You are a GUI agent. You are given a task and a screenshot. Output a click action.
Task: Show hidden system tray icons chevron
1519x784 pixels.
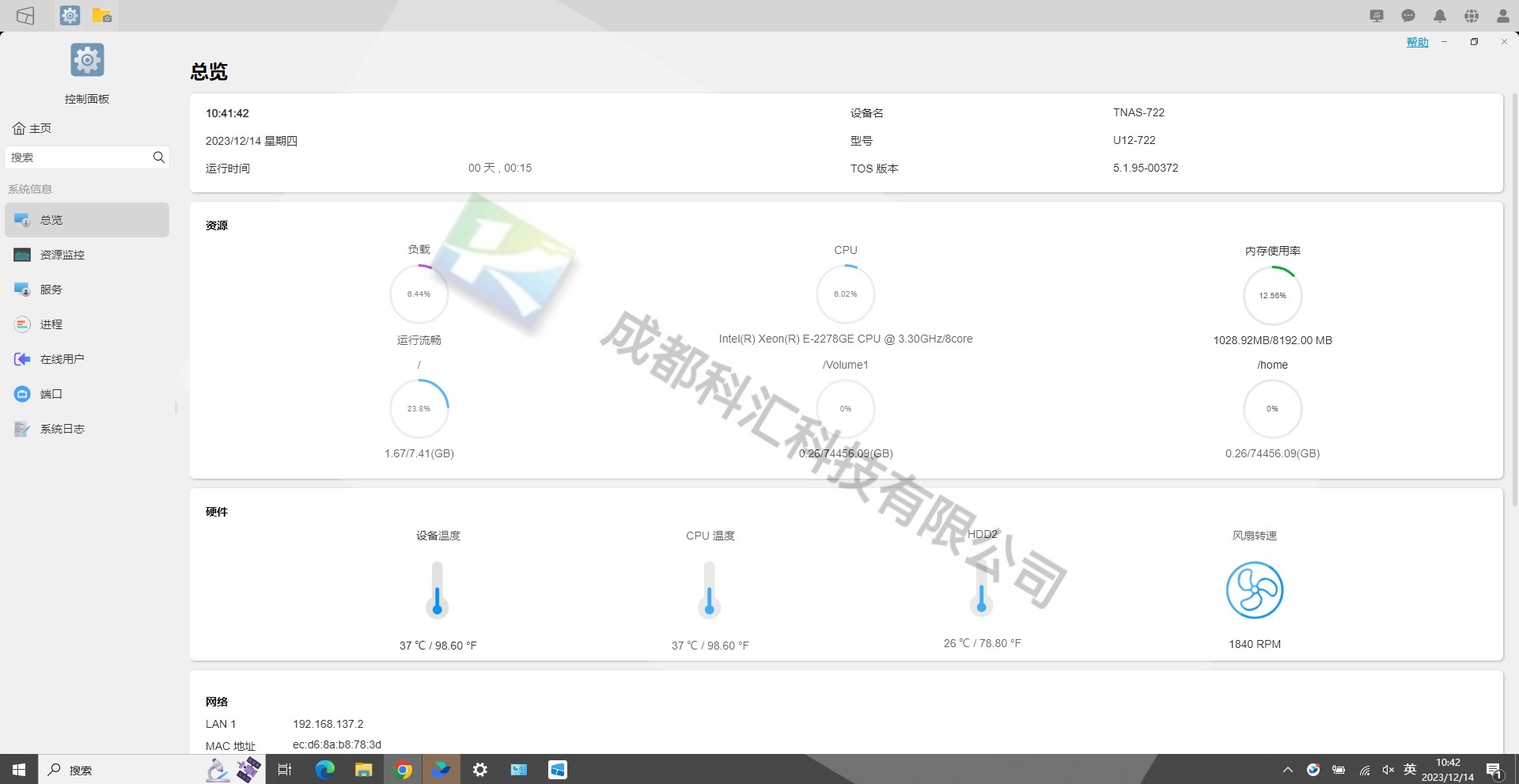click(x=1288, y=770)
